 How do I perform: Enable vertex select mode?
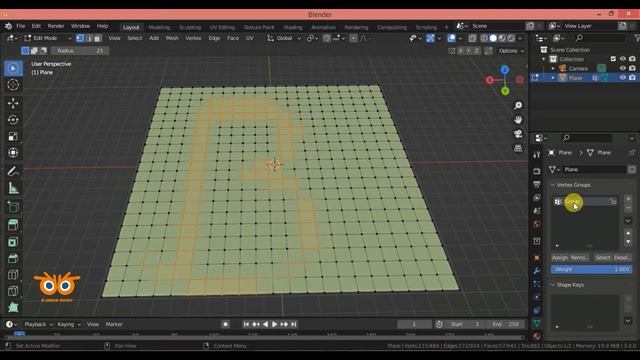pos(80,38)
